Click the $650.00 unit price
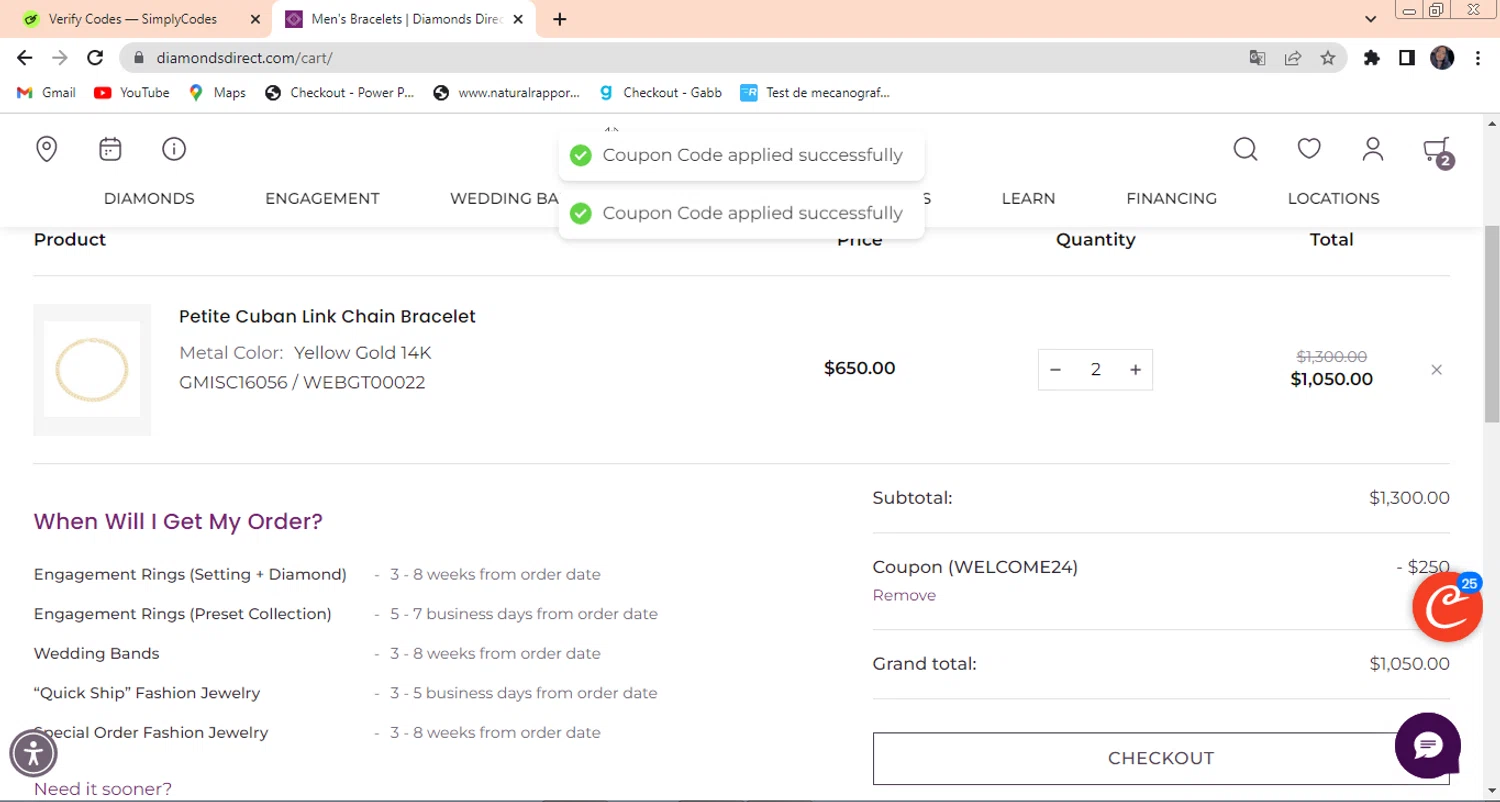 point(859,368)
